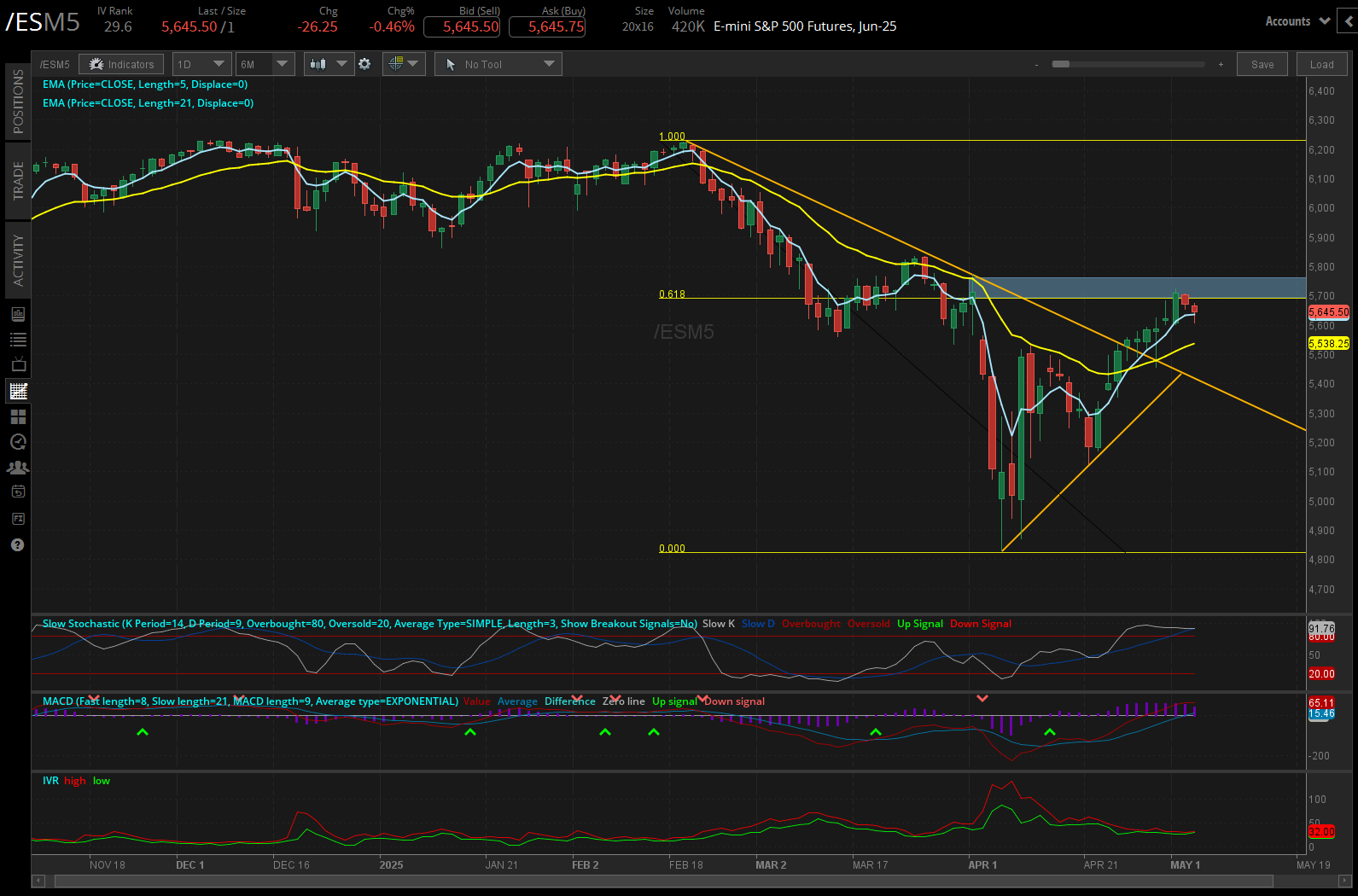
Task: Click the 1.000 Fibonacci level label
Action: [x=672, y=137]
